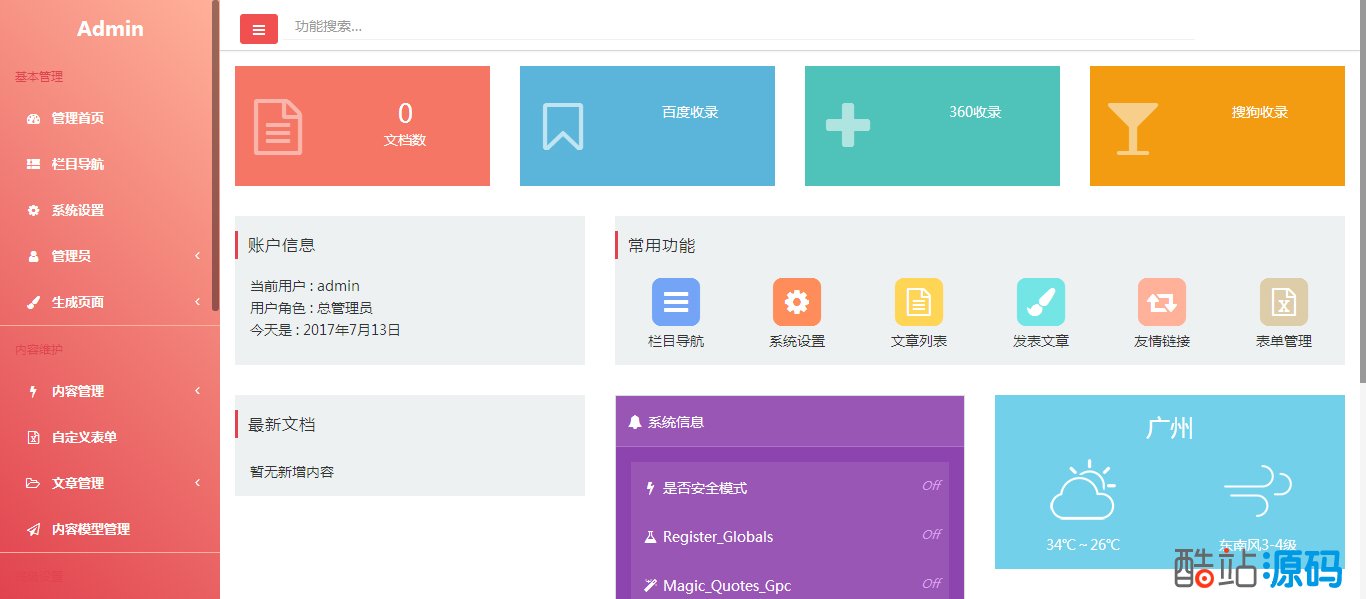This screenshot has height=599, width=1366.
Task: Click the sidebar vertical scrollbar
Action: (x=215, y=150)
